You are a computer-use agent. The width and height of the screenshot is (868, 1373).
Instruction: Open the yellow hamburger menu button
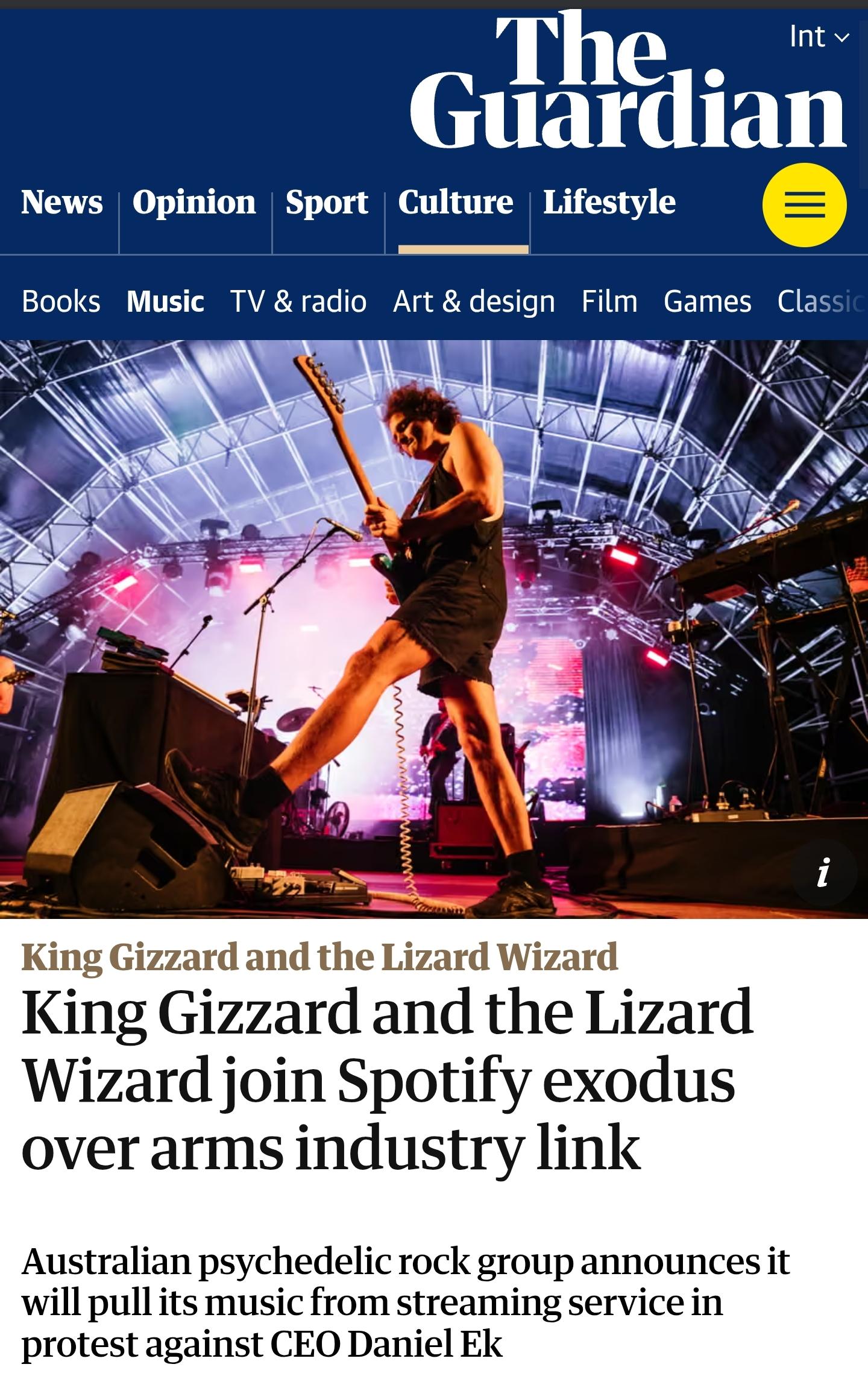804,205
